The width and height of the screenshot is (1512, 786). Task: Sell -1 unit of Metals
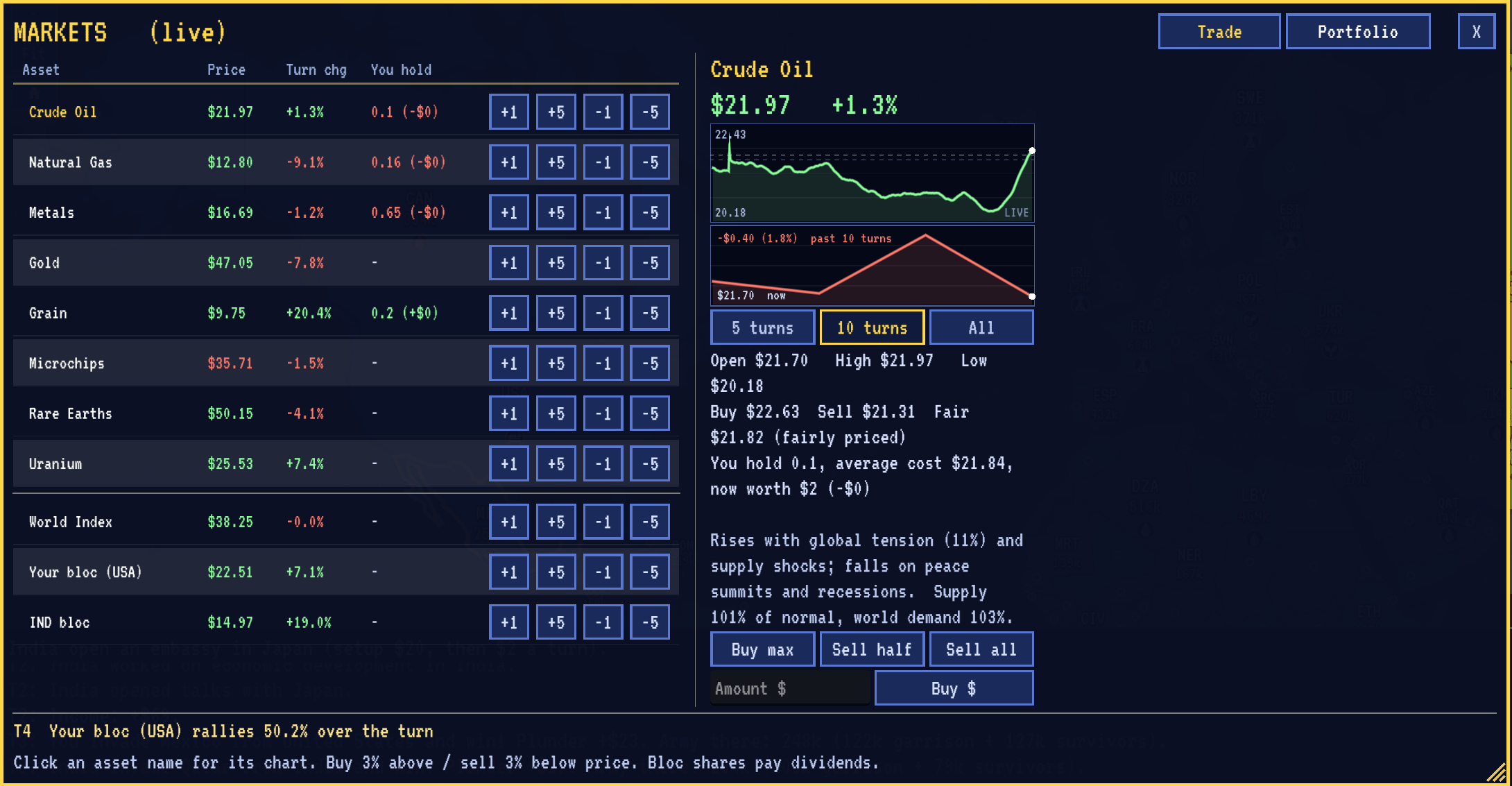coord(603,212)
